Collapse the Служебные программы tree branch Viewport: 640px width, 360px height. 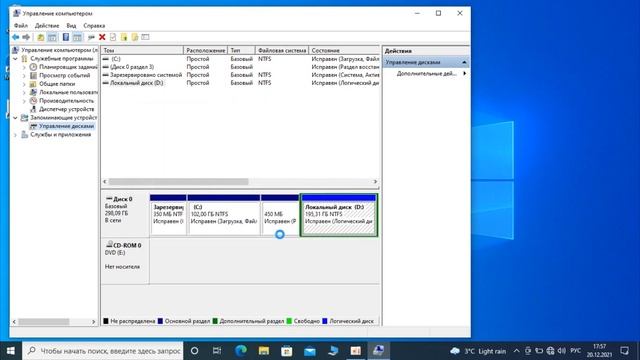coord(16,58)
